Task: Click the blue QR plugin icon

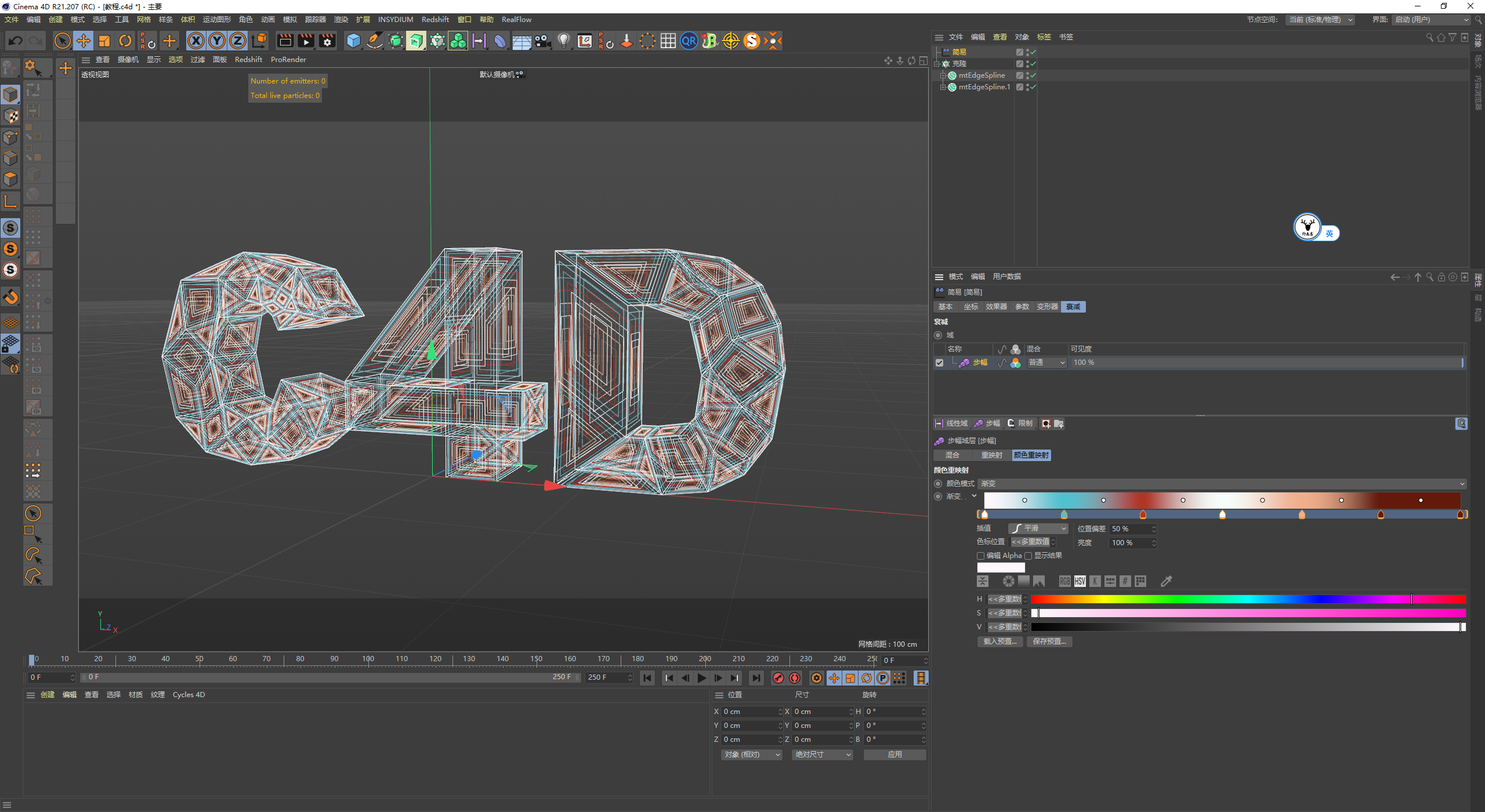Action: 689,41
